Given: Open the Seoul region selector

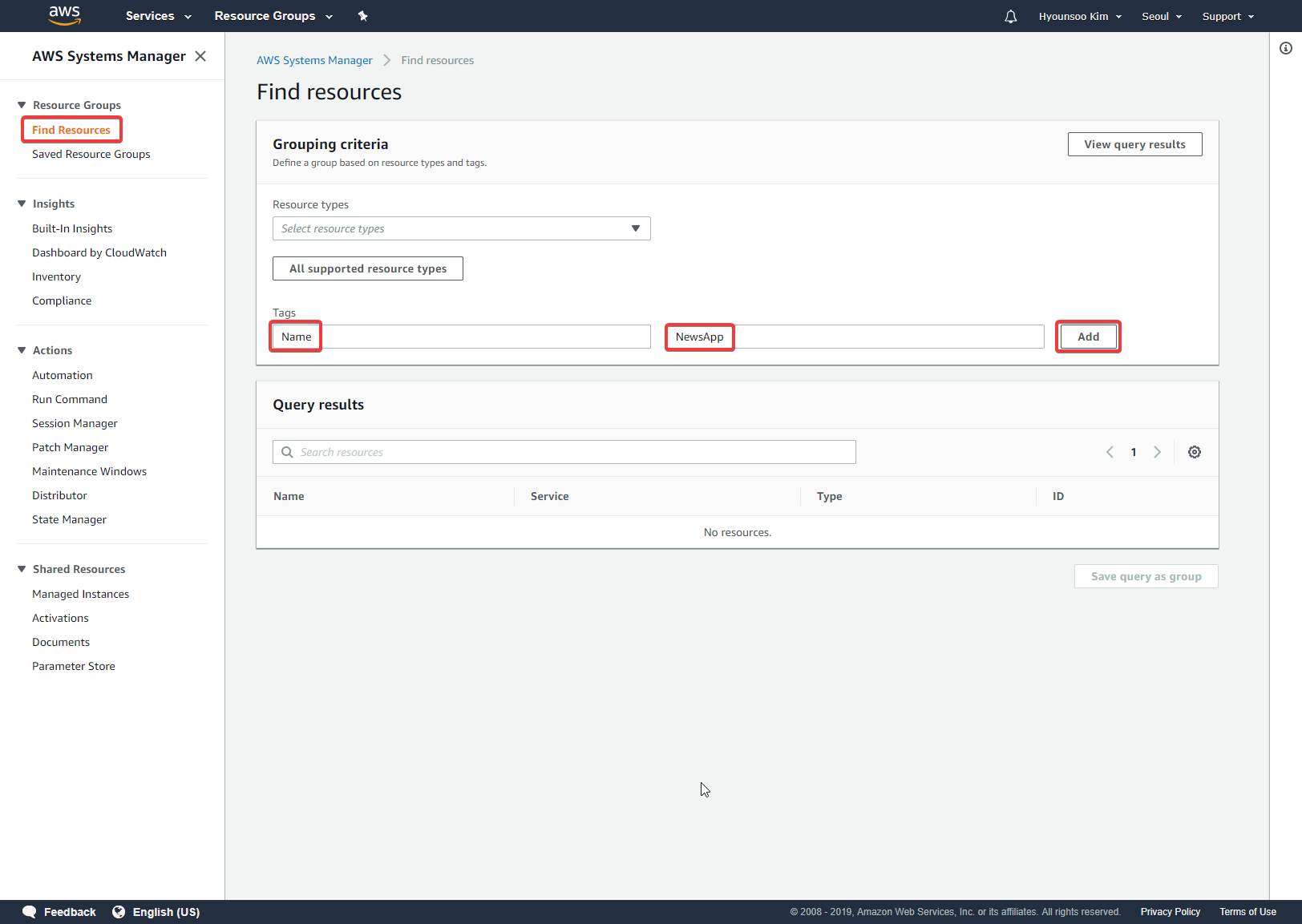Looking at the screenshot, I should (x=1162, y=16).
